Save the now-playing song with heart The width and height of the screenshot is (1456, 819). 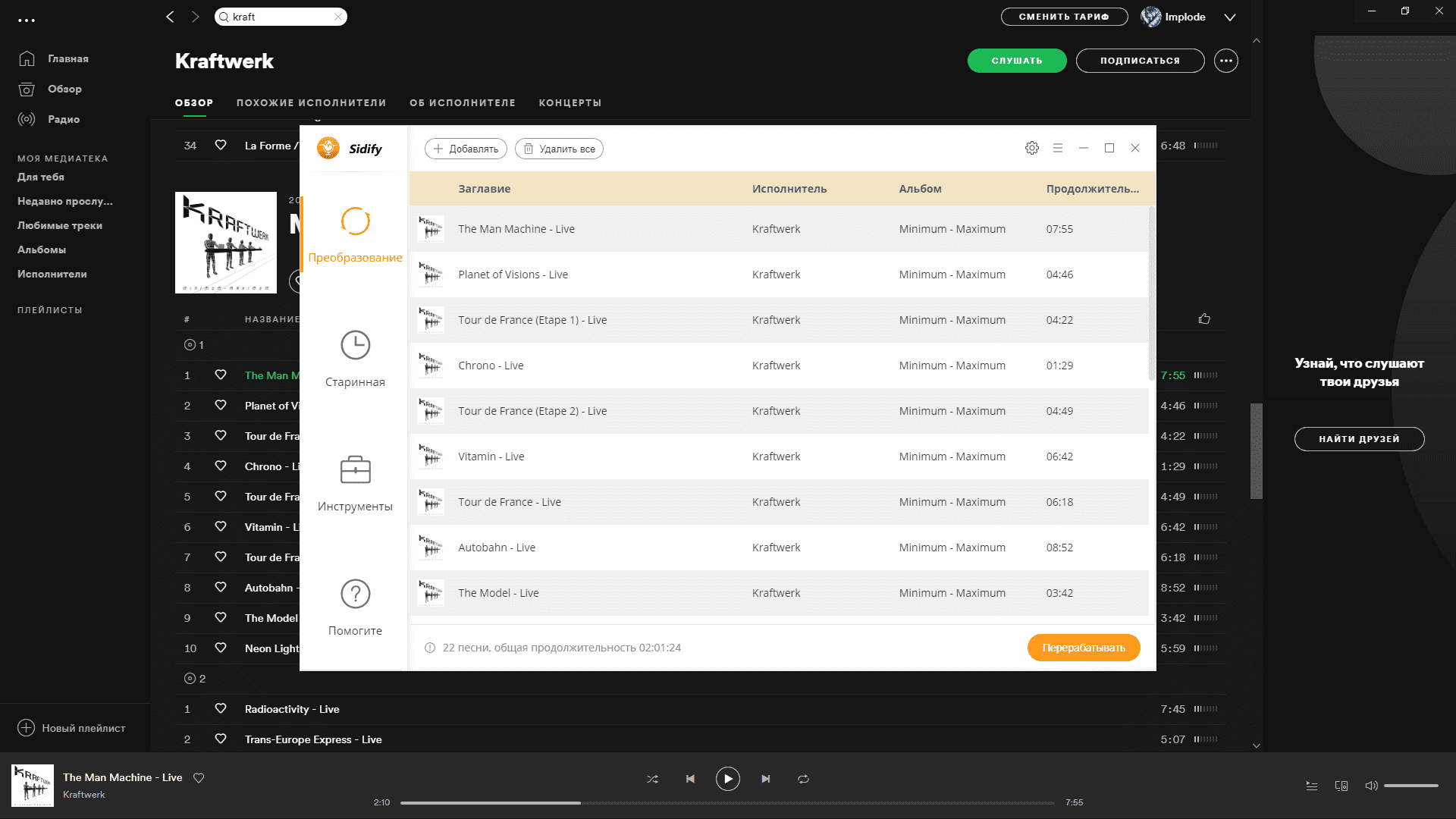coord(199,778)
